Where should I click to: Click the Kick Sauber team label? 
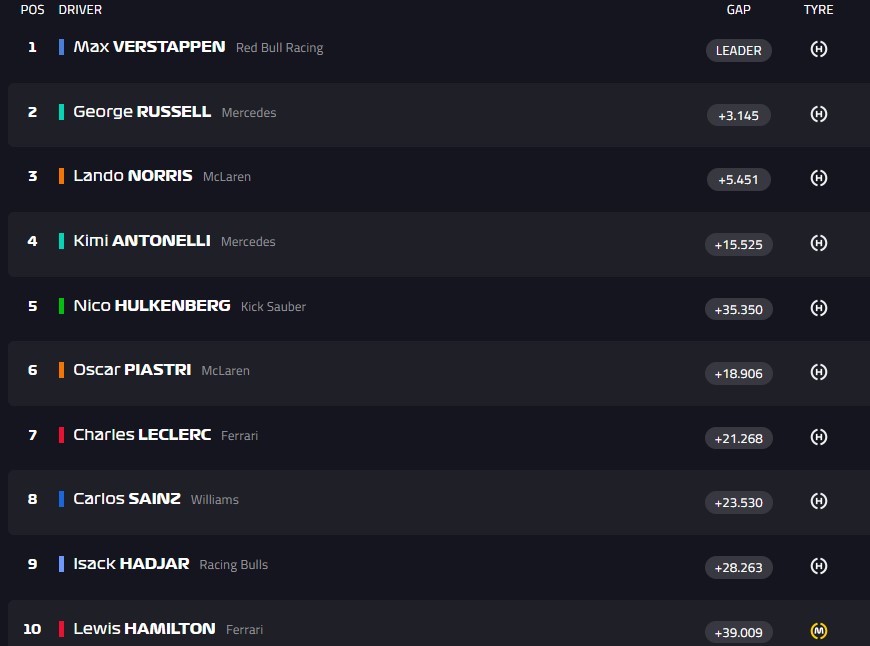[x=273, y=307]
